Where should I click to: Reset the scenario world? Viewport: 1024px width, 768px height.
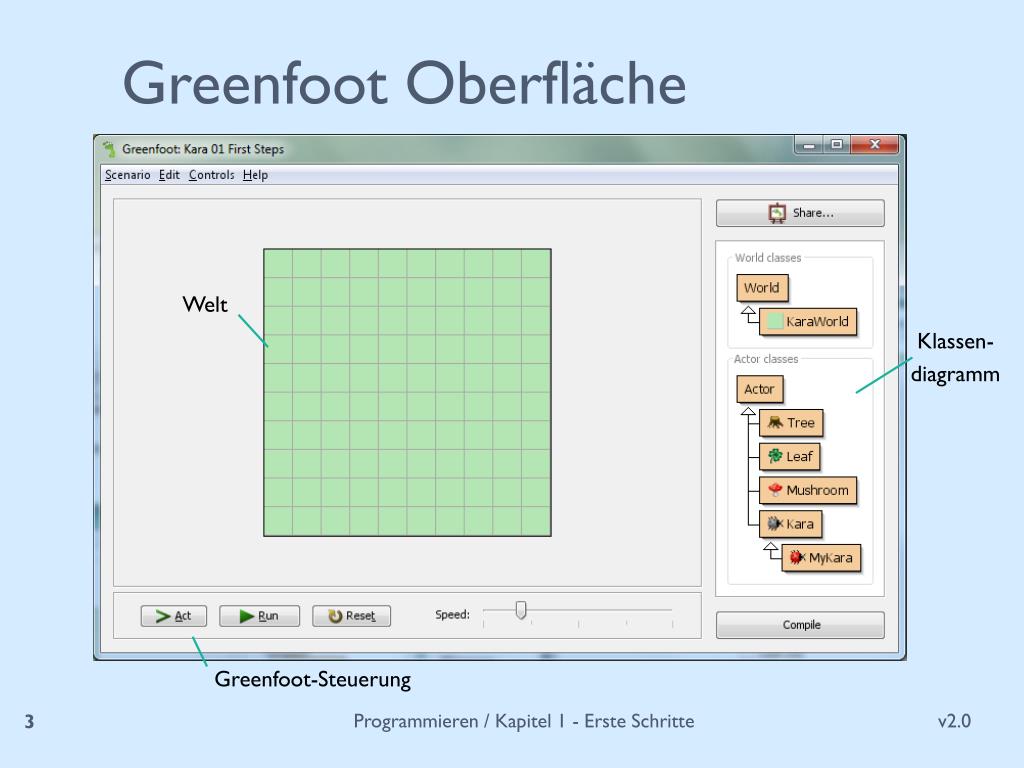point(351,616)
